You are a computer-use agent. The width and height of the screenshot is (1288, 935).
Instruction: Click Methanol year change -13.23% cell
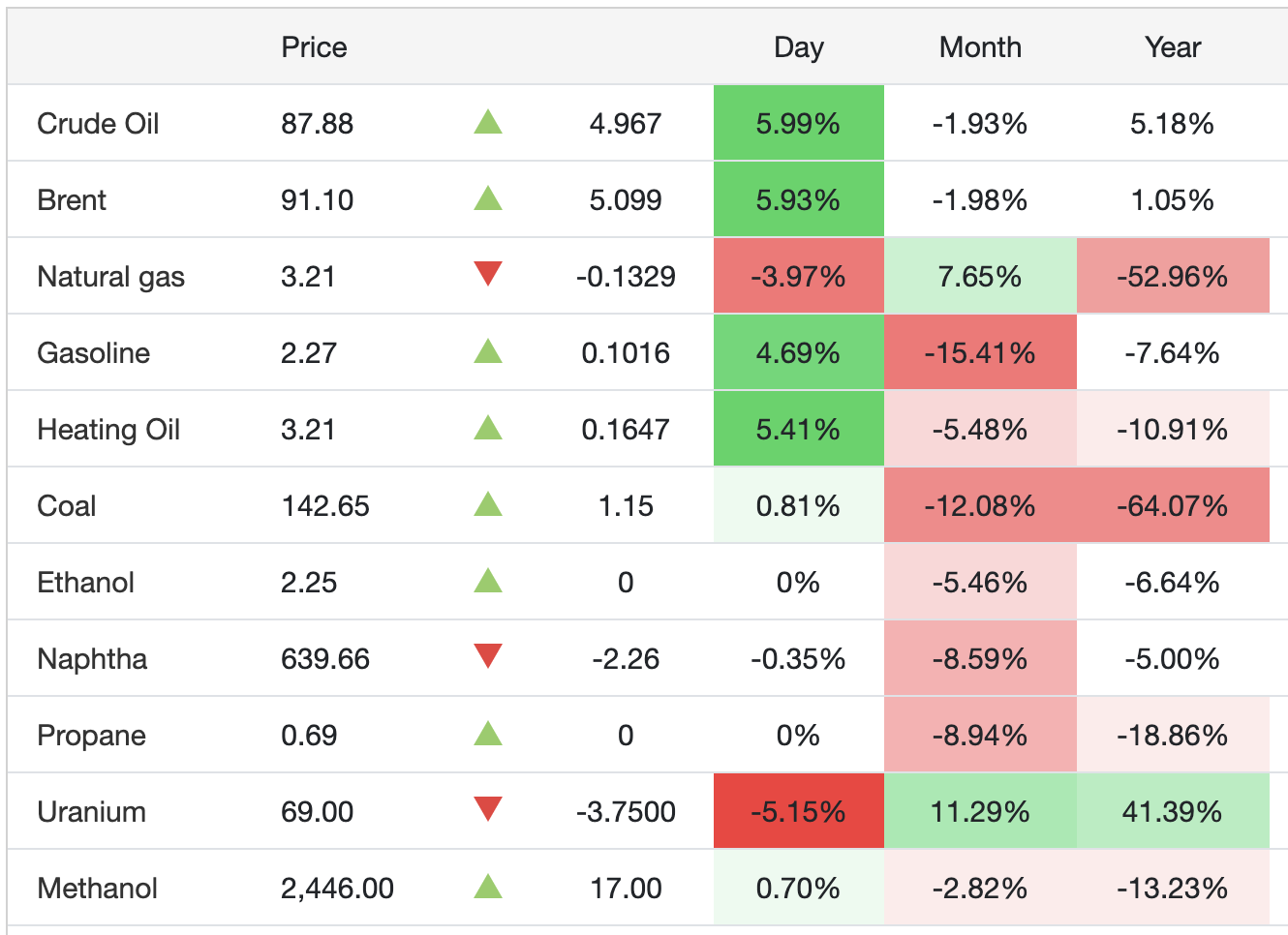(1173, 888)
